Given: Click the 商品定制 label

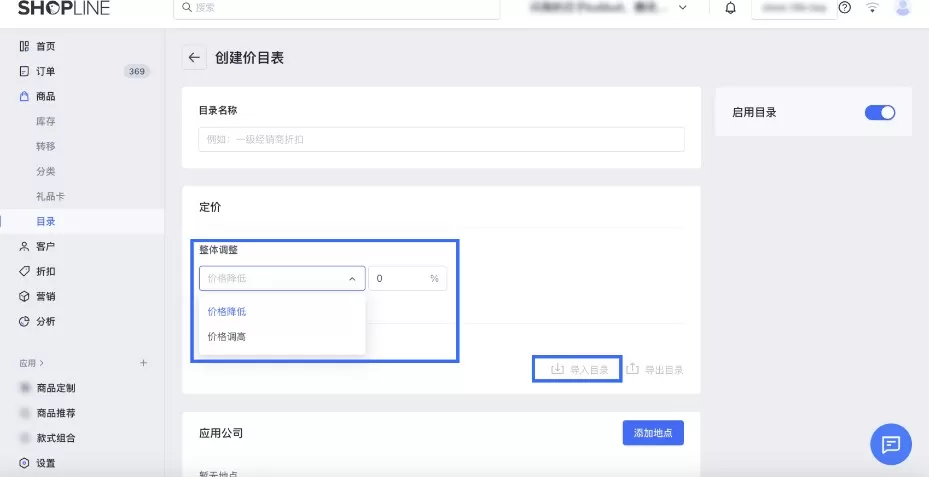Looking at the screenshot, I should pos(56,388).
